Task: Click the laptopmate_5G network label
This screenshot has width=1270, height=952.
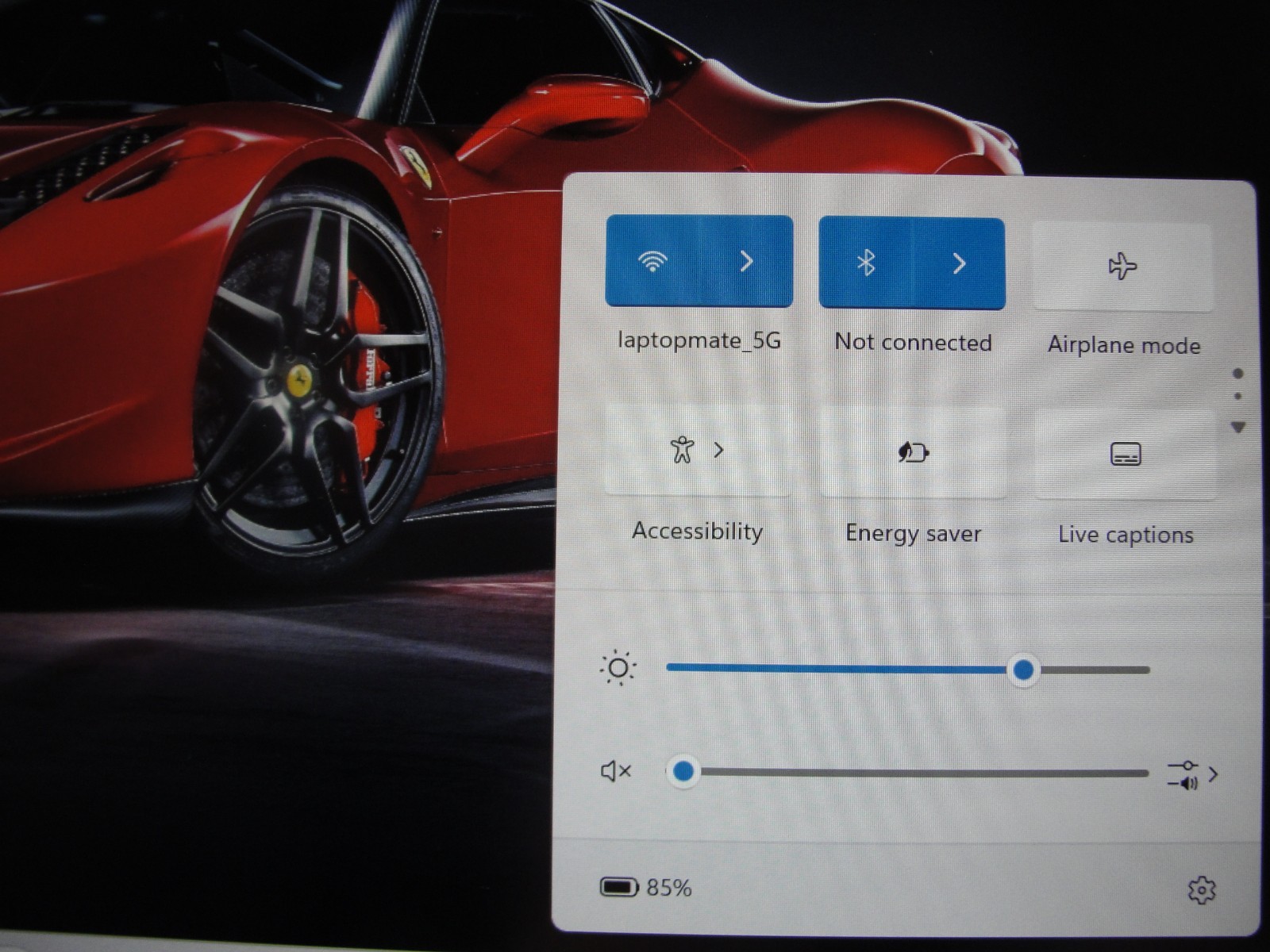Action: click(x=699, y=341)
